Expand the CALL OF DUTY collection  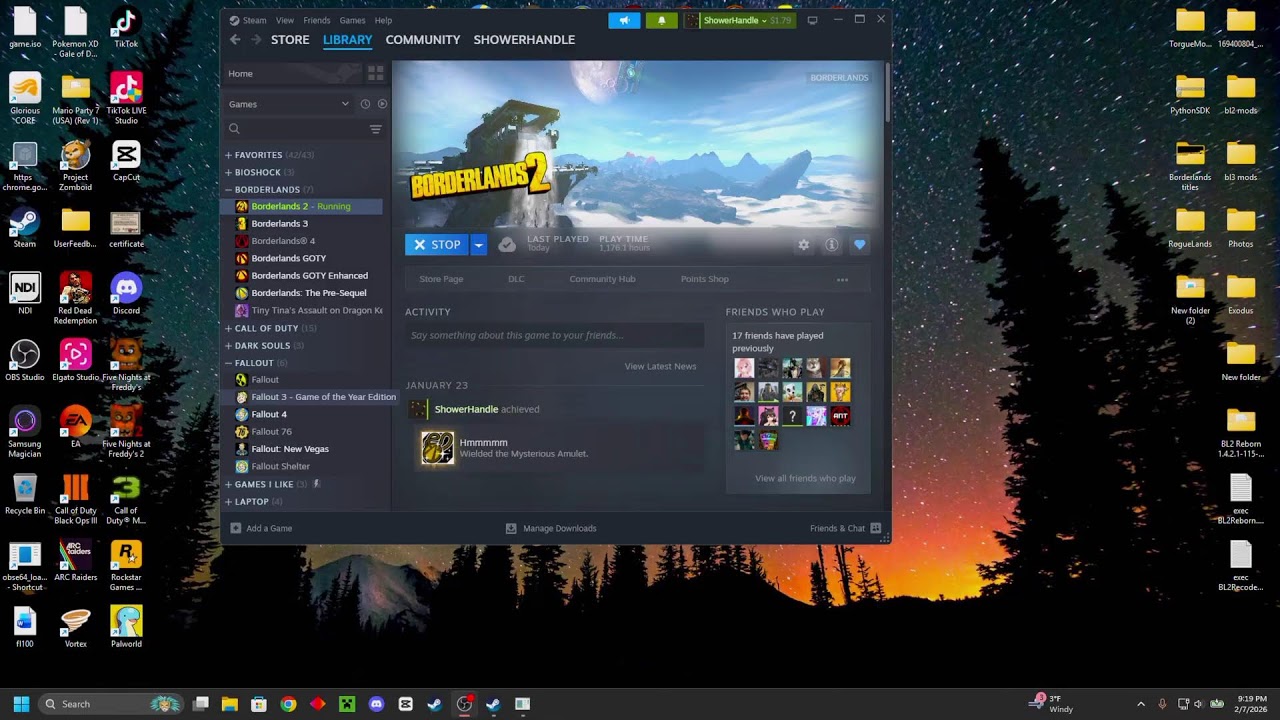(228, 328)
